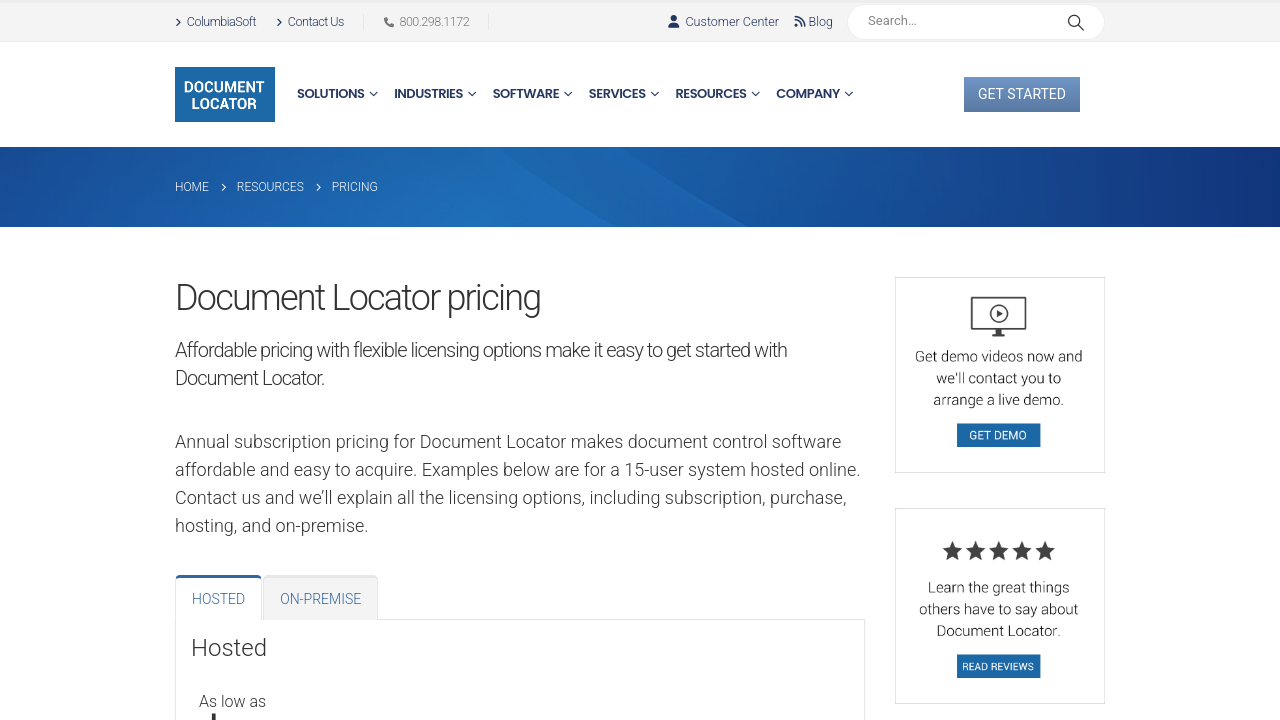Viewport: 1280px width, 720px height.
Task: Expand the Industries dropdown menu
Action: click(435, 94)
